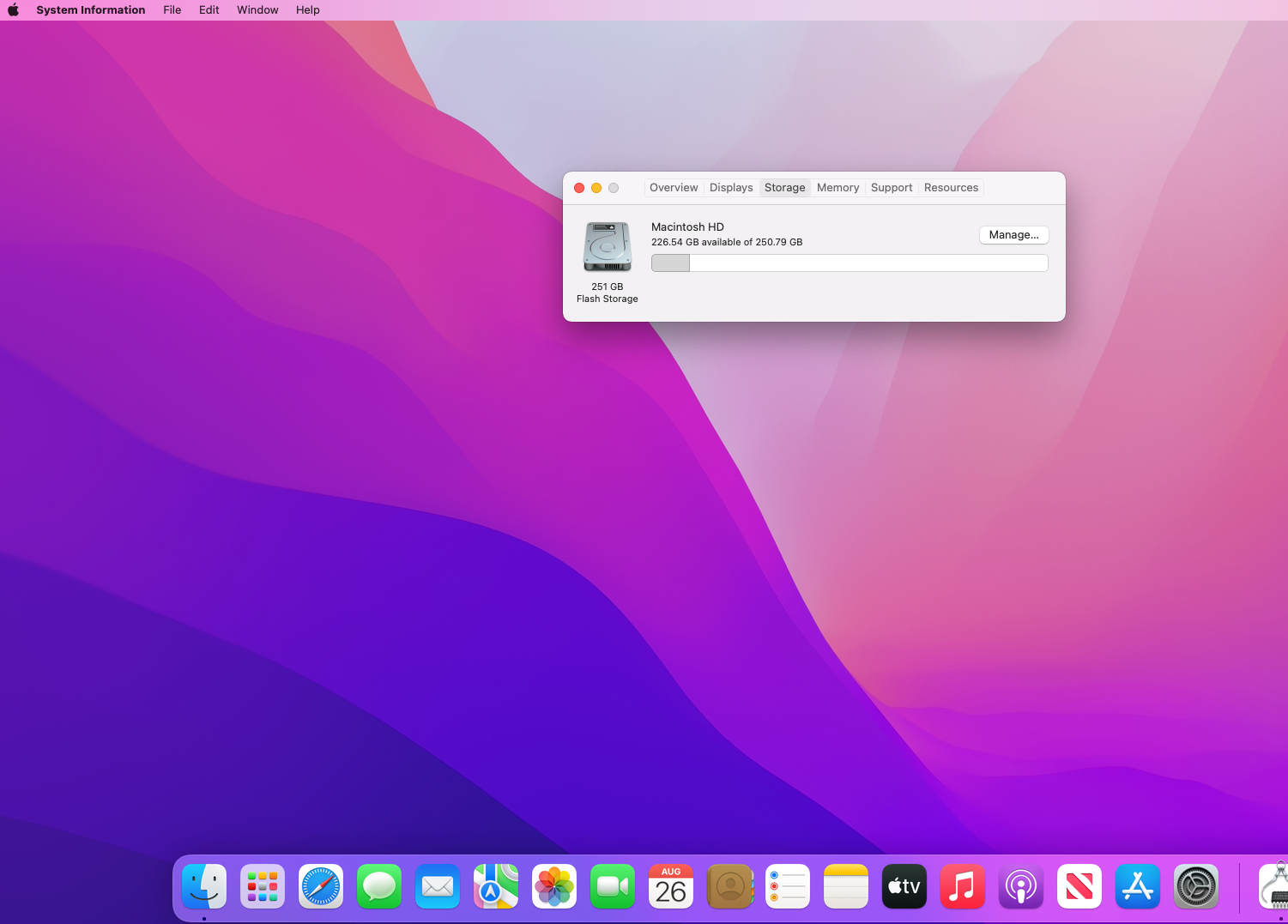Screen dimensions: 1288x924
Task: Open Messages app in the dock
Action: pyautogui.click(x=379, y=886)
